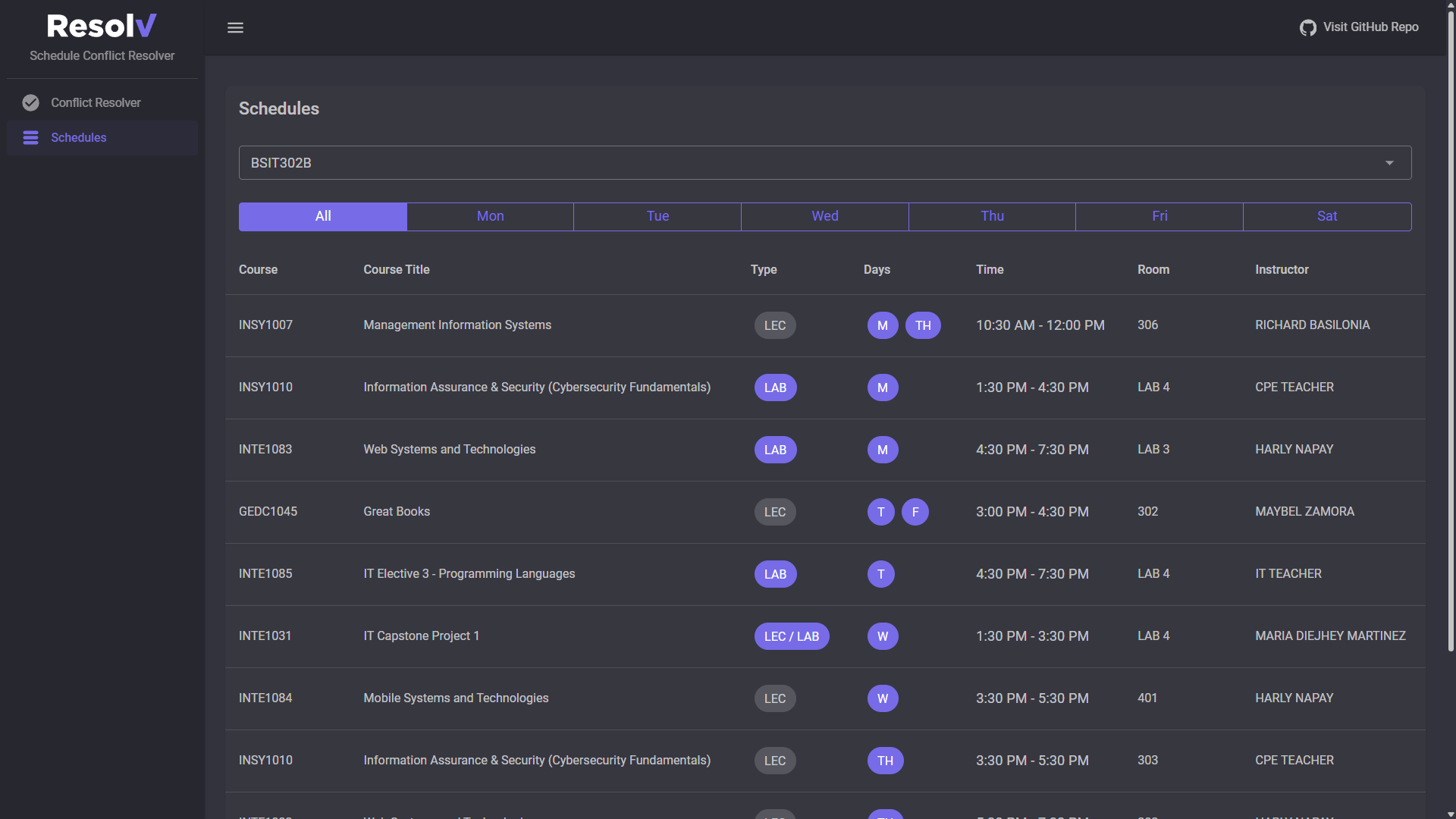Select the All days filter
The image size is (1456, 819).
tap(323, 216)
